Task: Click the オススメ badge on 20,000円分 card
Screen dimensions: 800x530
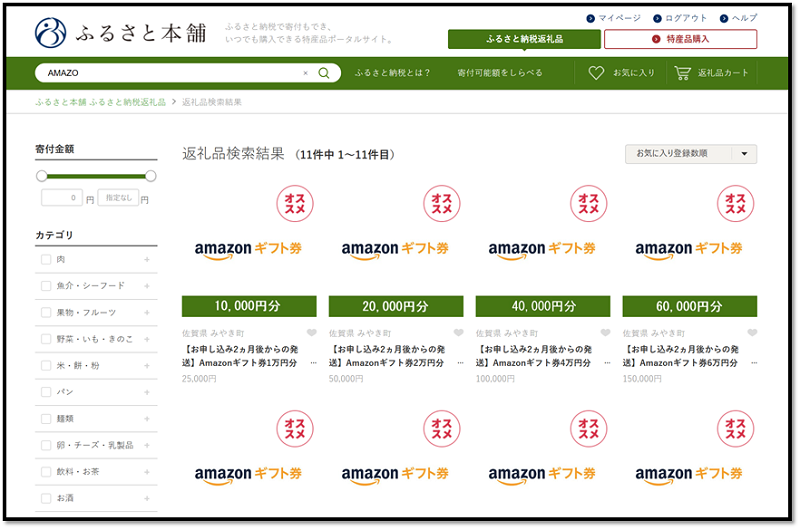Action: click(x=442, y=204)
